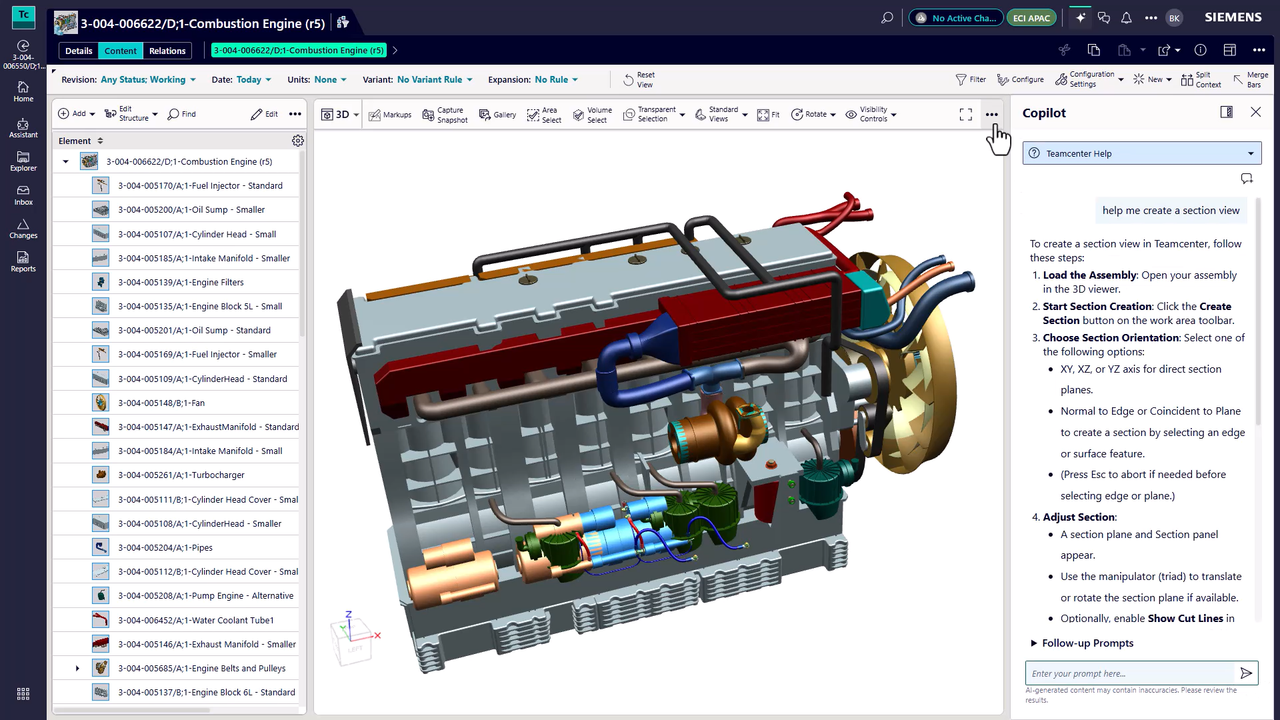
Task: Open Explorer in the left sidebar
Action: (x=23, y=160)
